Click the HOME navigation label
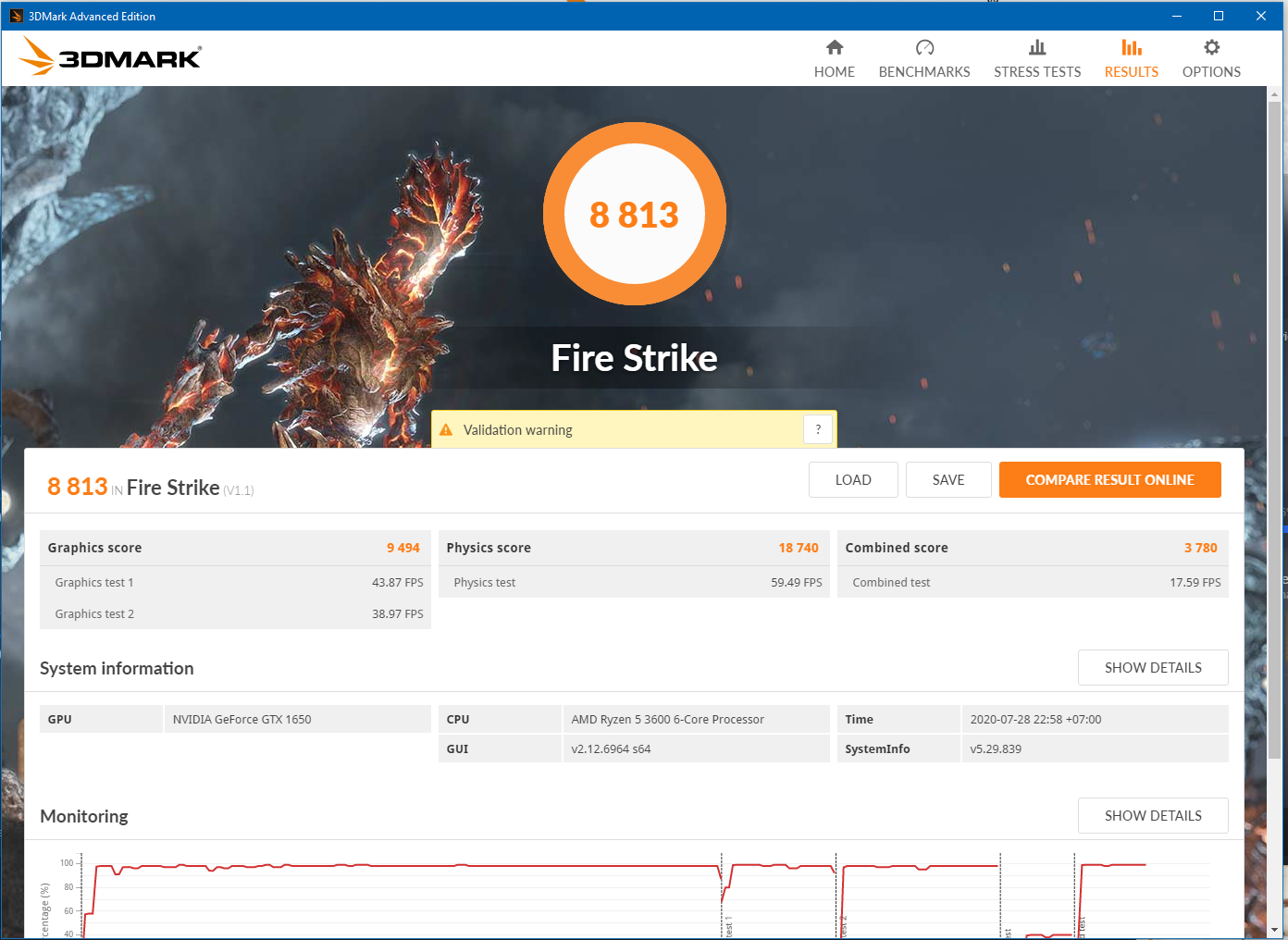The image size is (1288, 940). click(835, 72)
